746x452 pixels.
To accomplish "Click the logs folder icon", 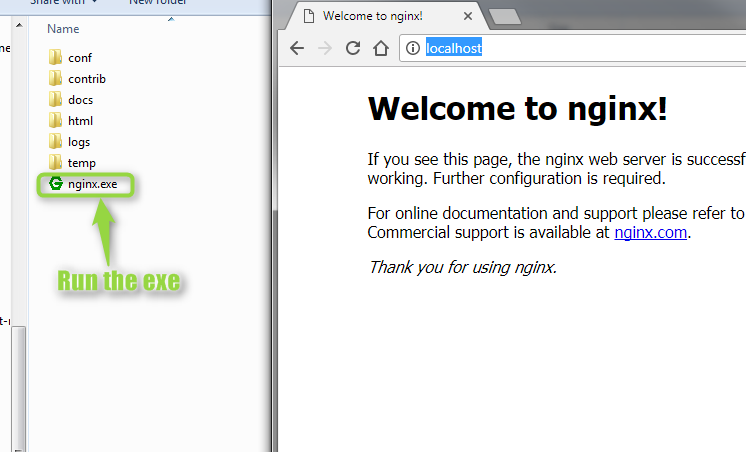I will click(55, 141).
